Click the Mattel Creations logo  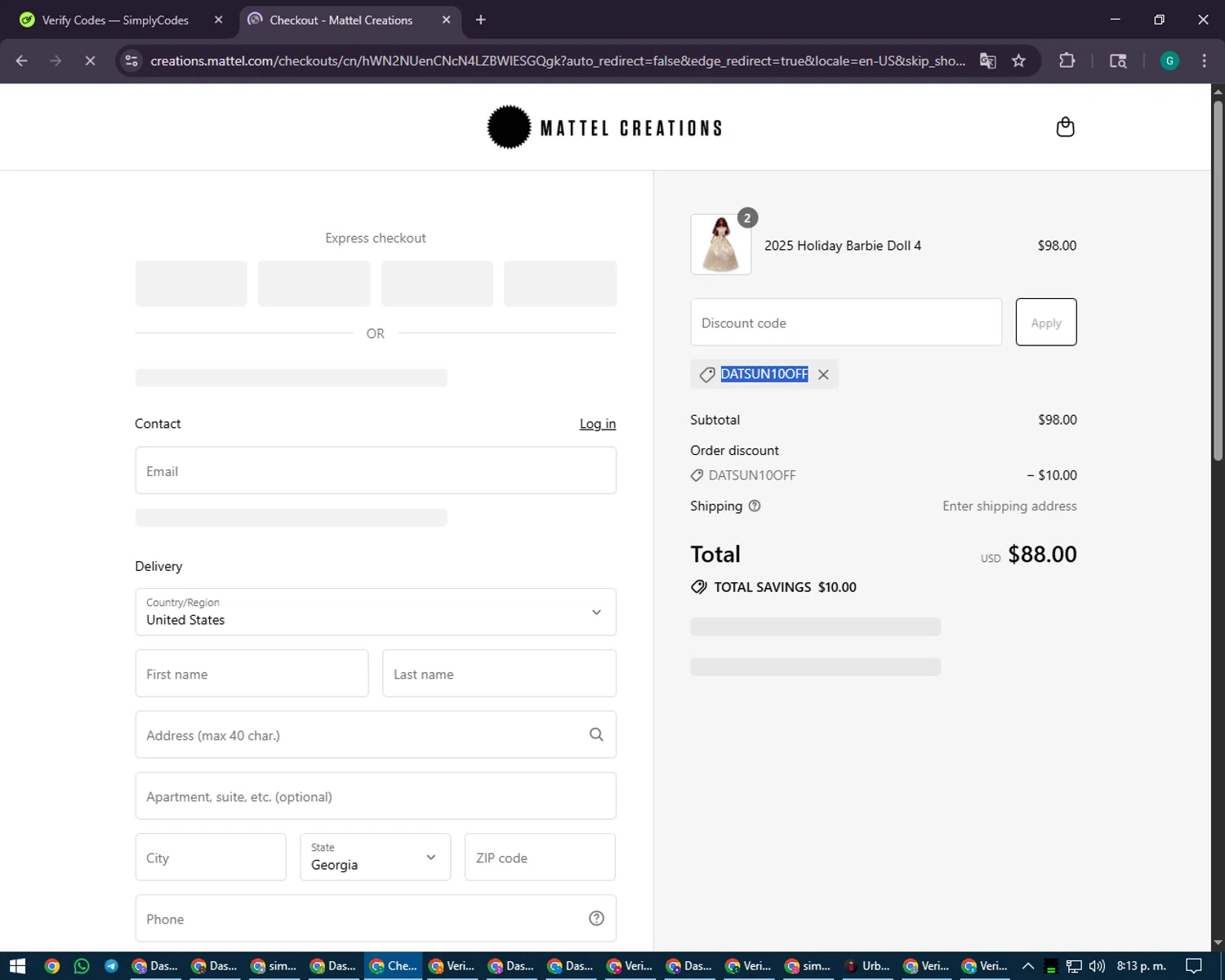[605, 127]
